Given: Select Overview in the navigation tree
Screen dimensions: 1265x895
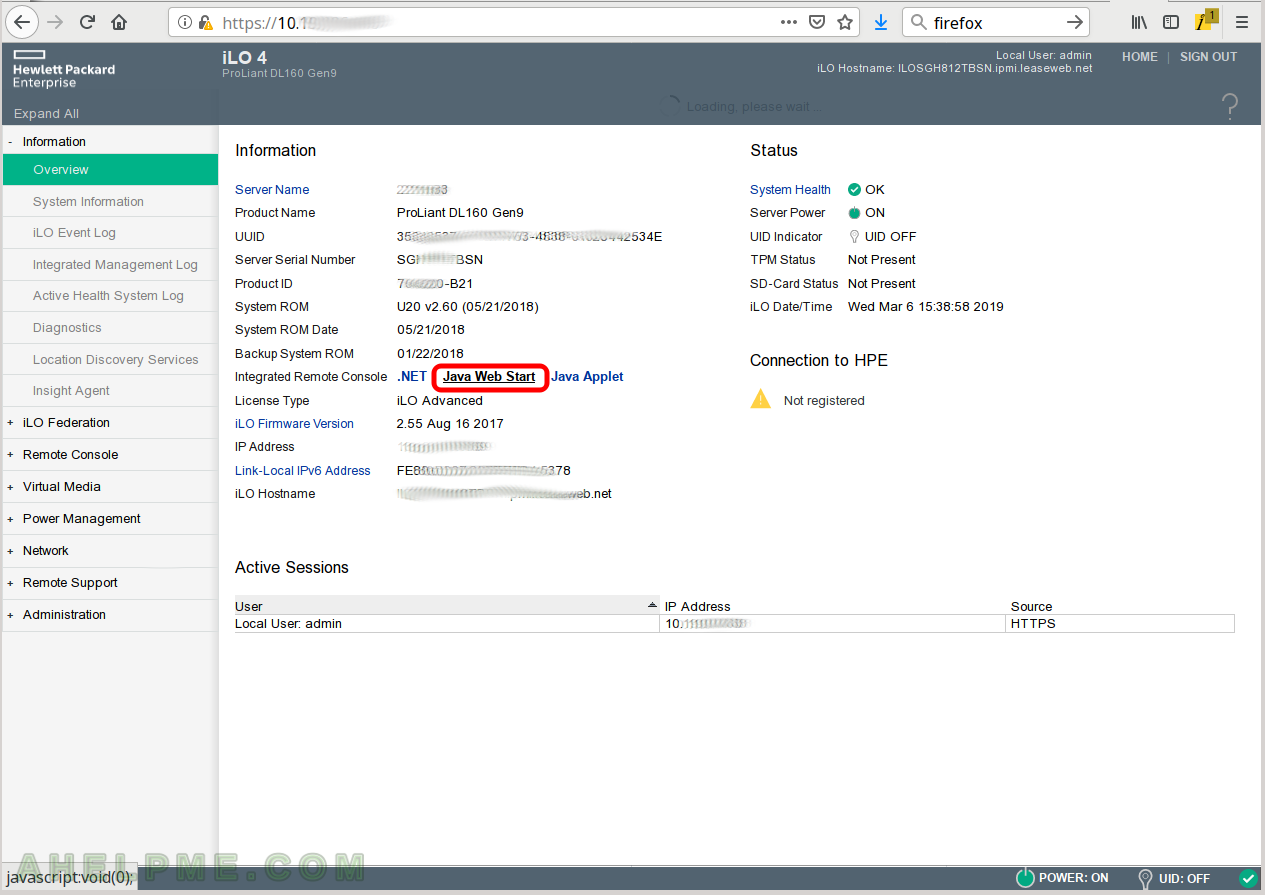Looking at the screenshot, I should (x=110, y=170).
